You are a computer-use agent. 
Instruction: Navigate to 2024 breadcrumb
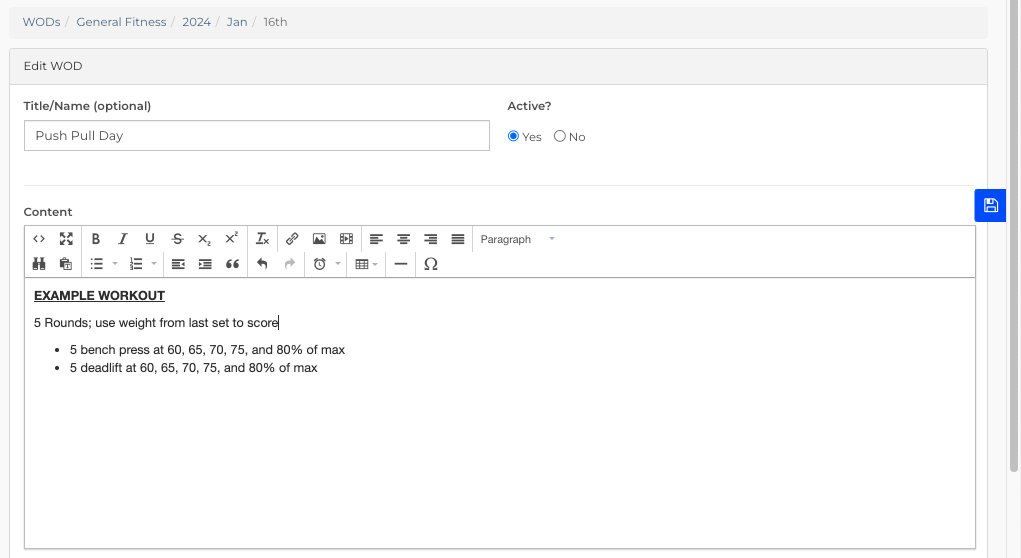(196, 22)
